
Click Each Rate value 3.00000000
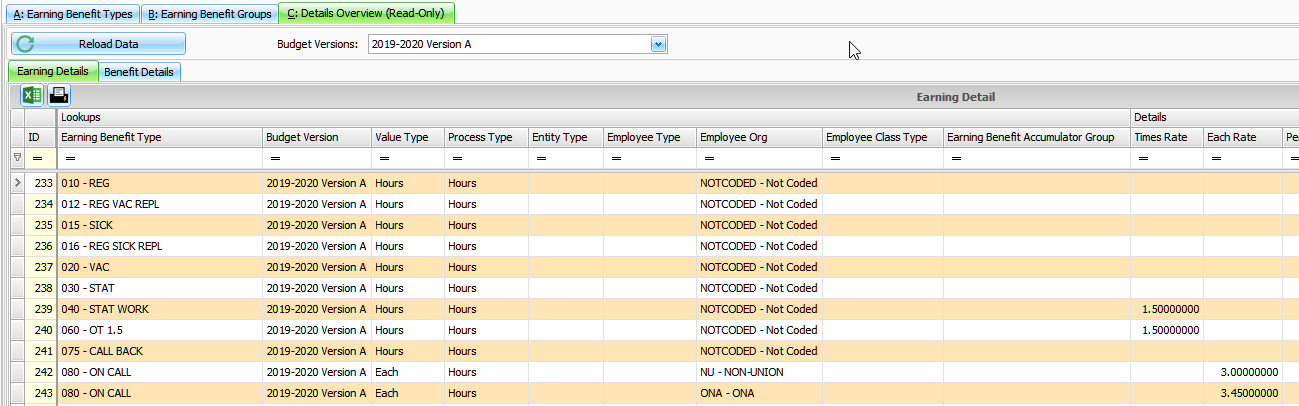[1243, 372]
